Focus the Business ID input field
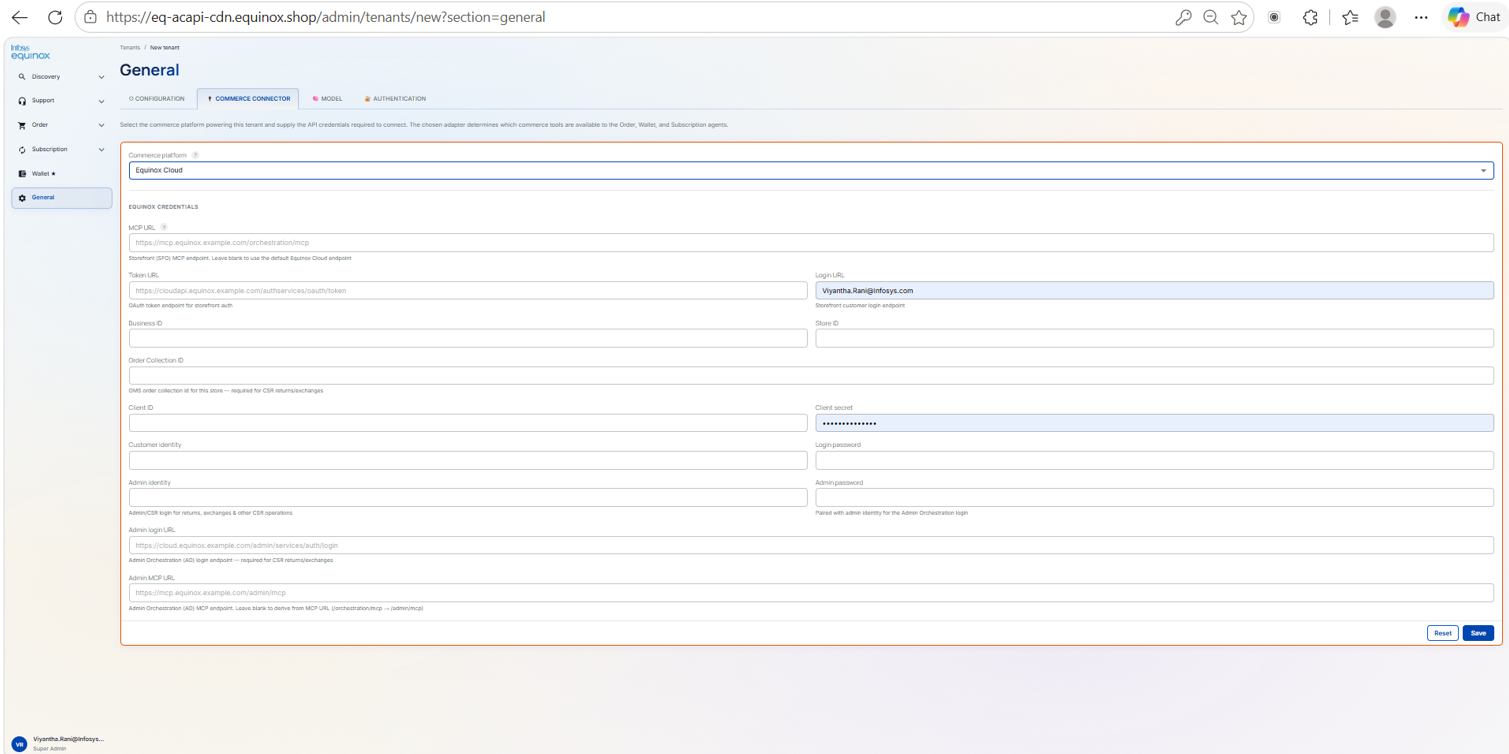Viewport: 1509px width, 754px height. [468, 338]
